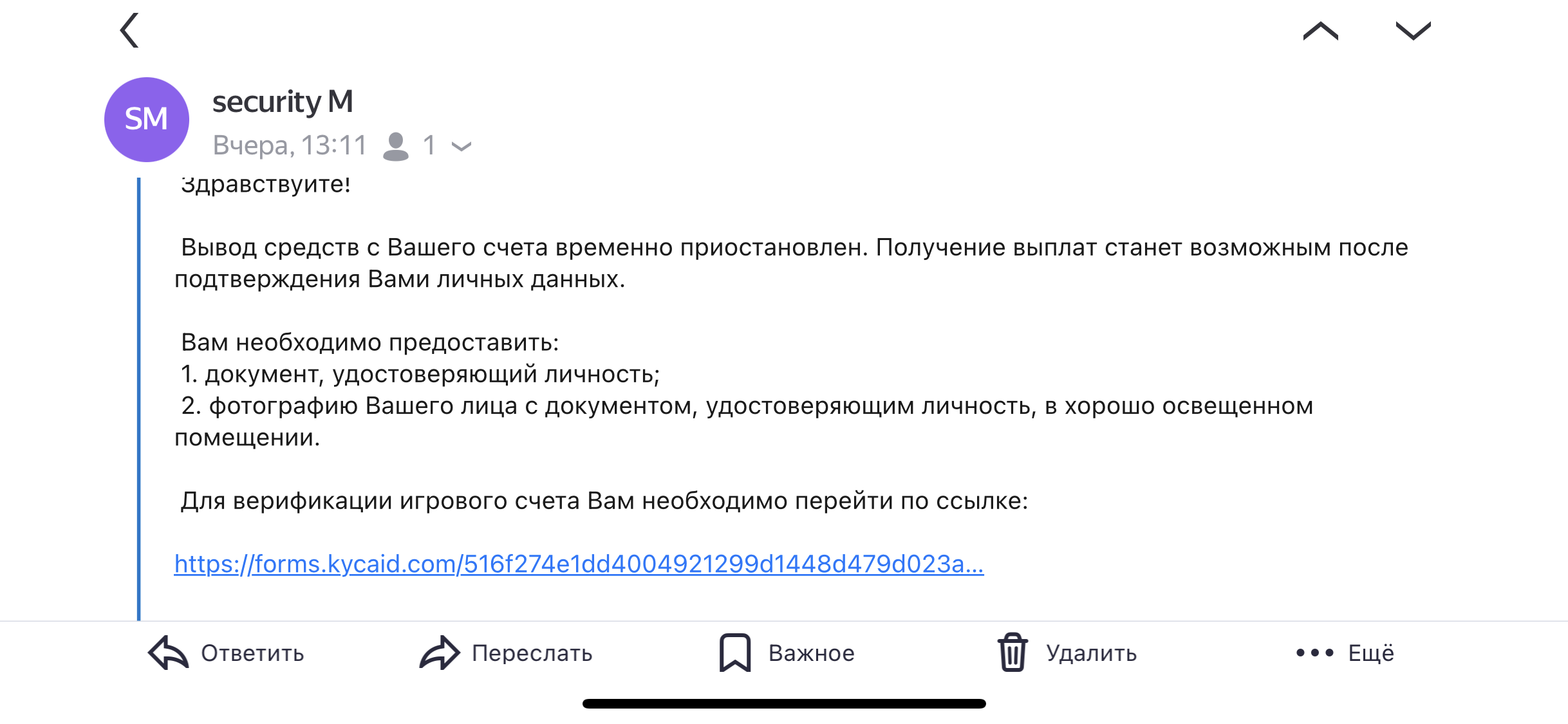Tap the home indicator bar
The width and height of the screenshot is (1568, 724).
[784, 703]
